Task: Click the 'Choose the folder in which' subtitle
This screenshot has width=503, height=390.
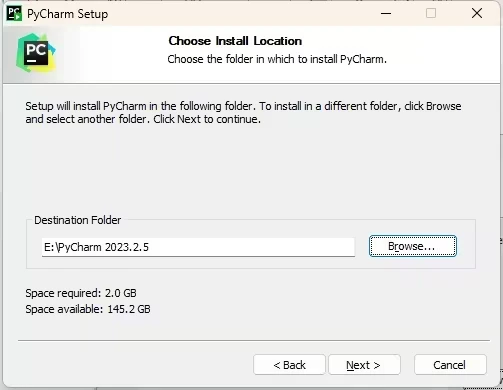Action: tap(277, 59)
